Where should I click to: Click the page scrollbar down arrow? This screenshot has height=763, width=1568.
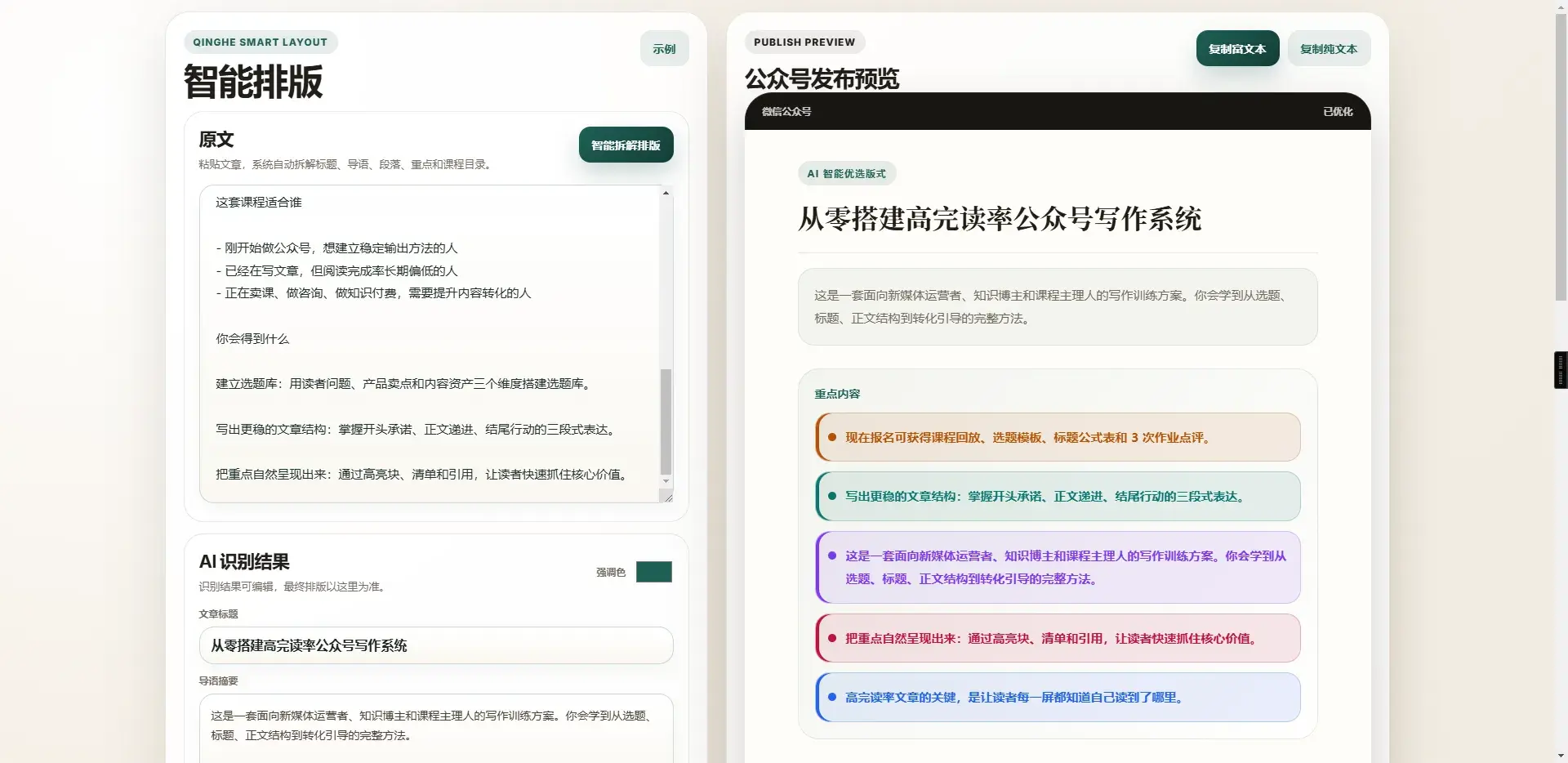click(1561, 756)
